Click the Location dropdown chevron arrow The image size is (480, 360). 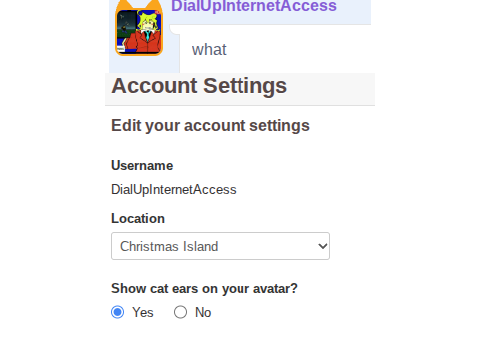click(x=322, y=246)
